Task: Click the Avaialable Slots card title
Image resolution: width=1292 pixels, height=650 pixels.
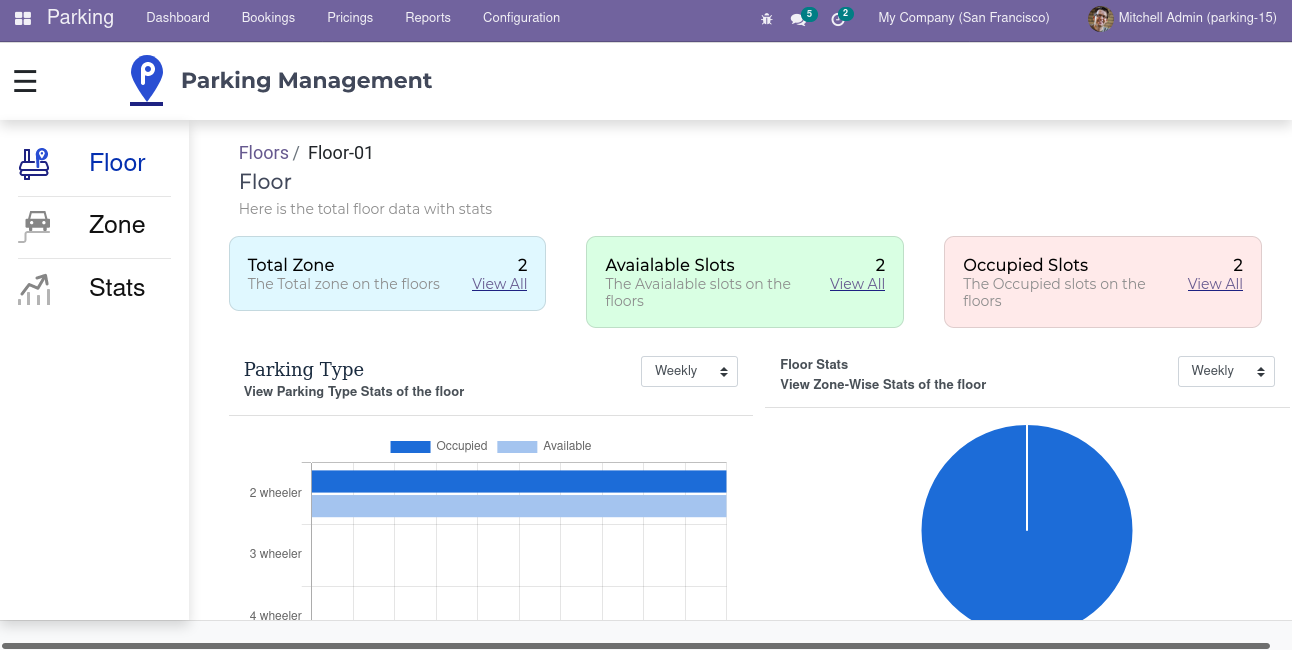Action: pos(670,265)
